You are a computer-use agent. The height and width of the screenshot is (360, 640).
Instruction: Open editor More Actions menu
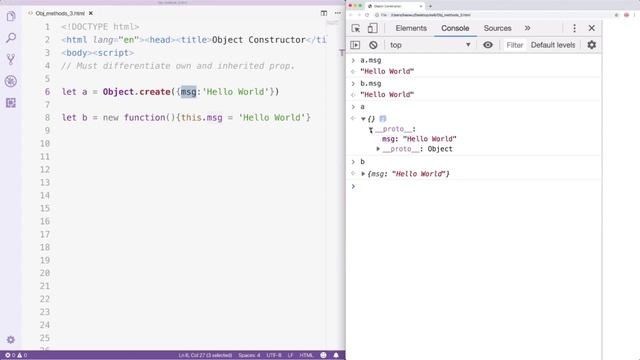[x=338, y=13]
